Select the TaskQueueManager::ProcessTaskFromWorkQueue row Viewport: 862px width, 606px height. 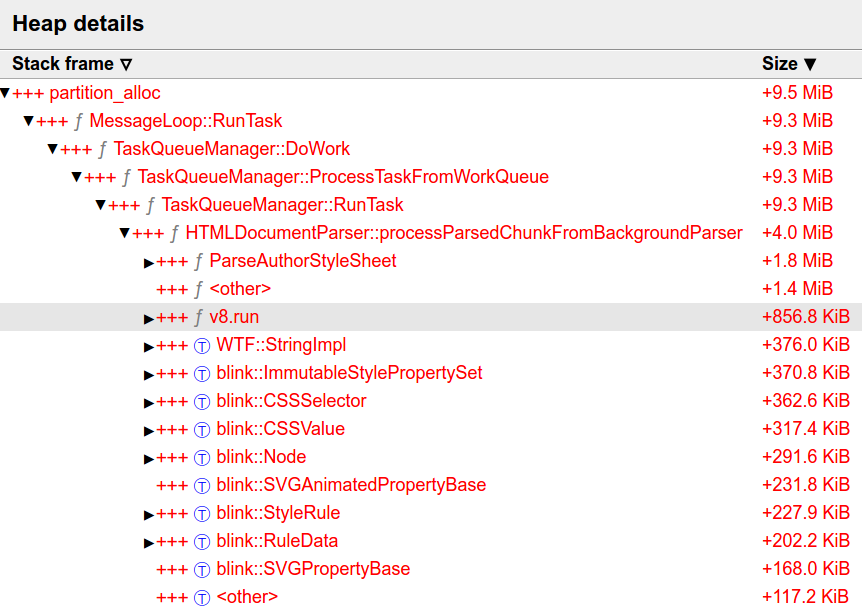pyautogui.click(x=343, y=177)
